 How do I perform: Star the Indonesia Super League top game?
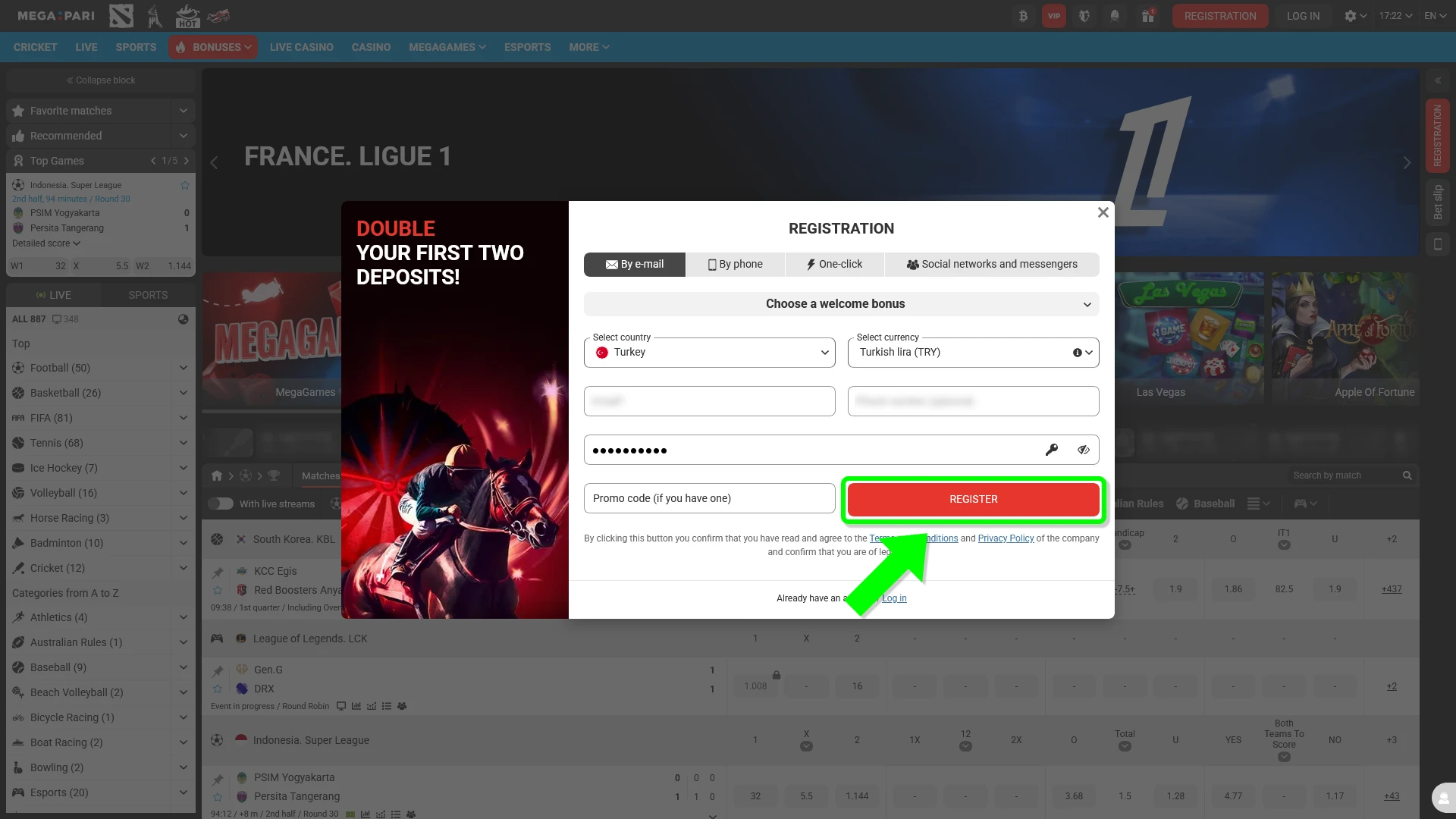click(x=184, y=185)
